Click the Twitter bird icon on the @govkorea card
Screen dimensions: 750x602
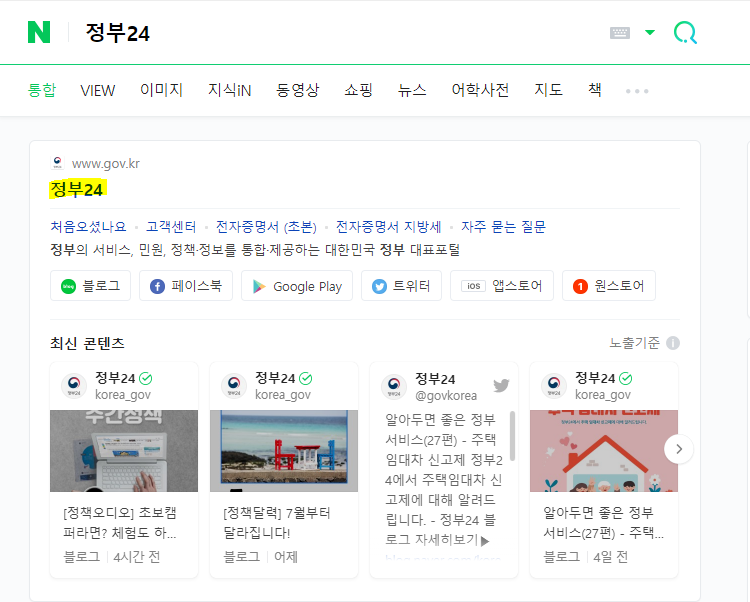coord(501,385)
